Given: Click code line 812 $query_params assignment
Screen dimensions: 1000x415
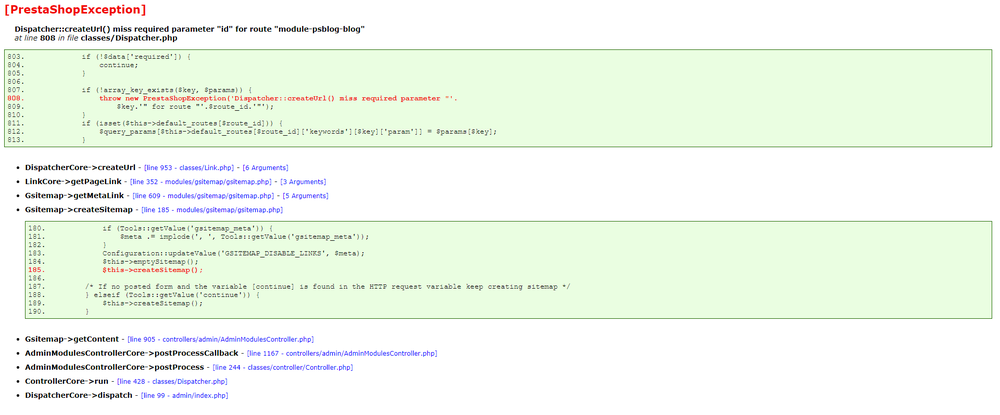Looking at the screenshot, I should [x=298, y=131].
